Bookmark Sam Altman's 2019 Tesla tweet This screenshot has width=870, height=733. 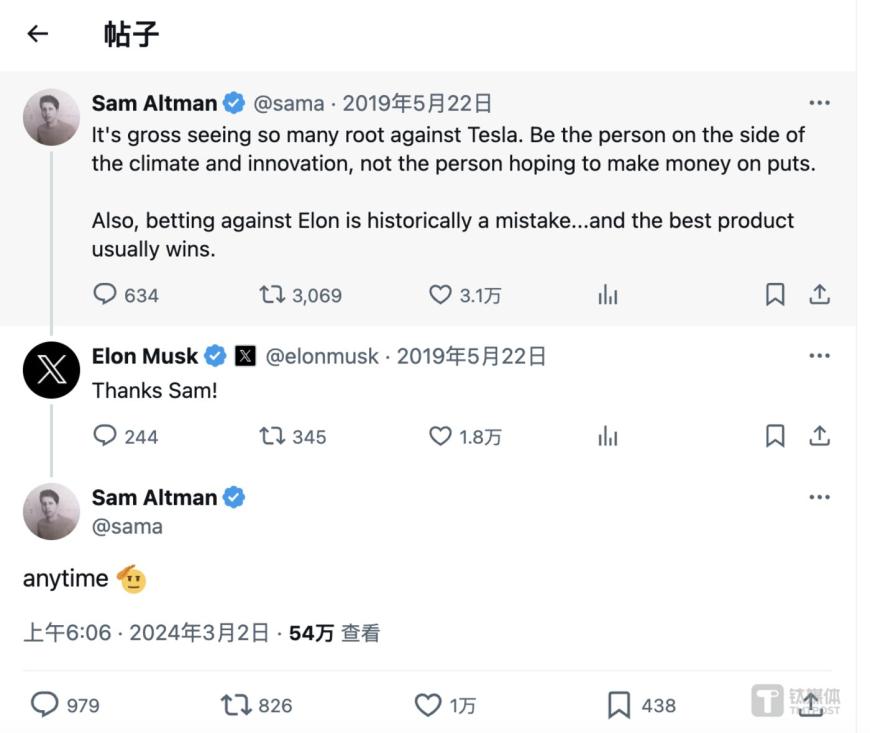point(775,294)
